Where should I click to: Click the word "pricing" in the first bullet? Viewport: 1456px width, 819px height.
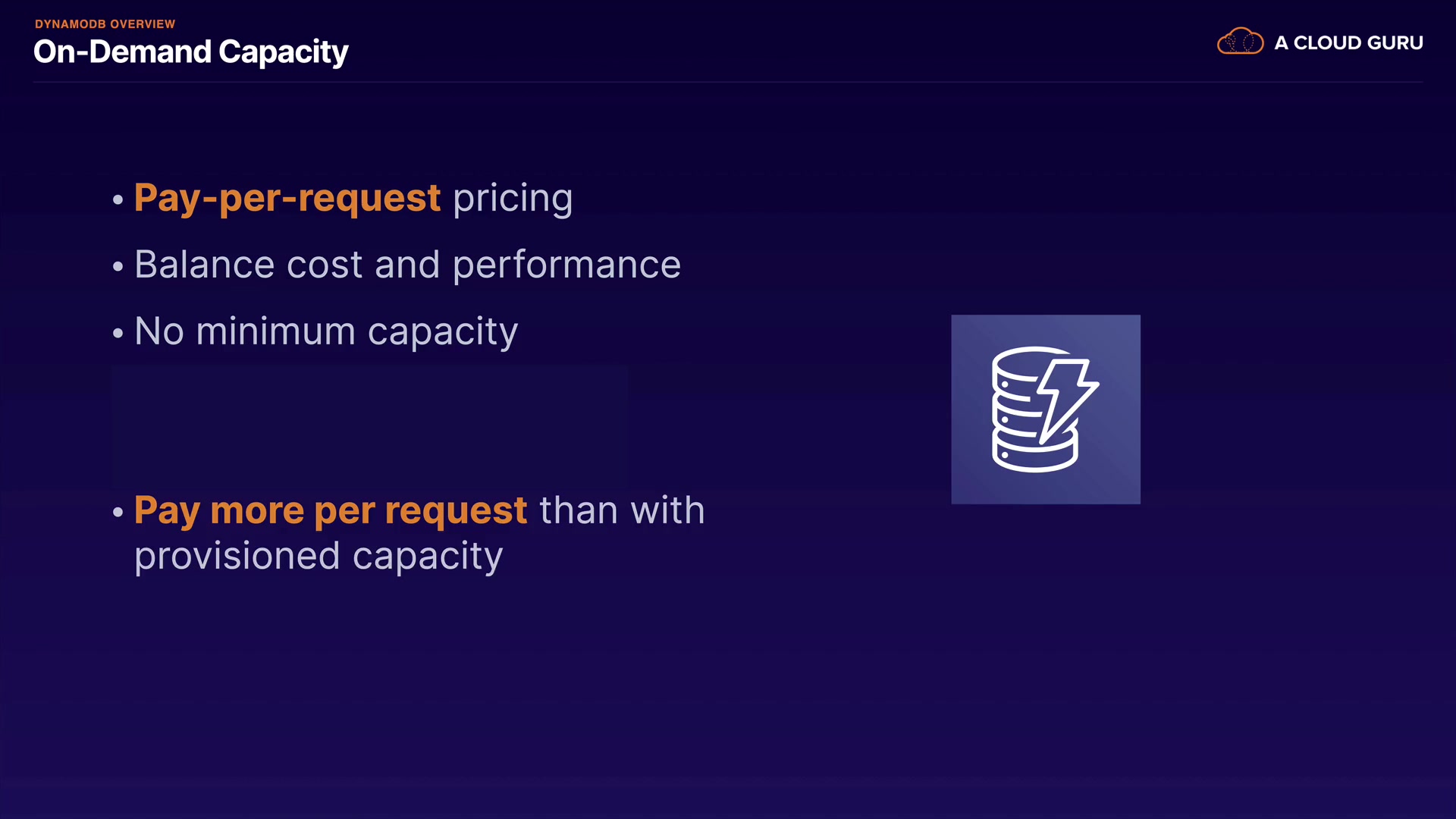(513, 198)
